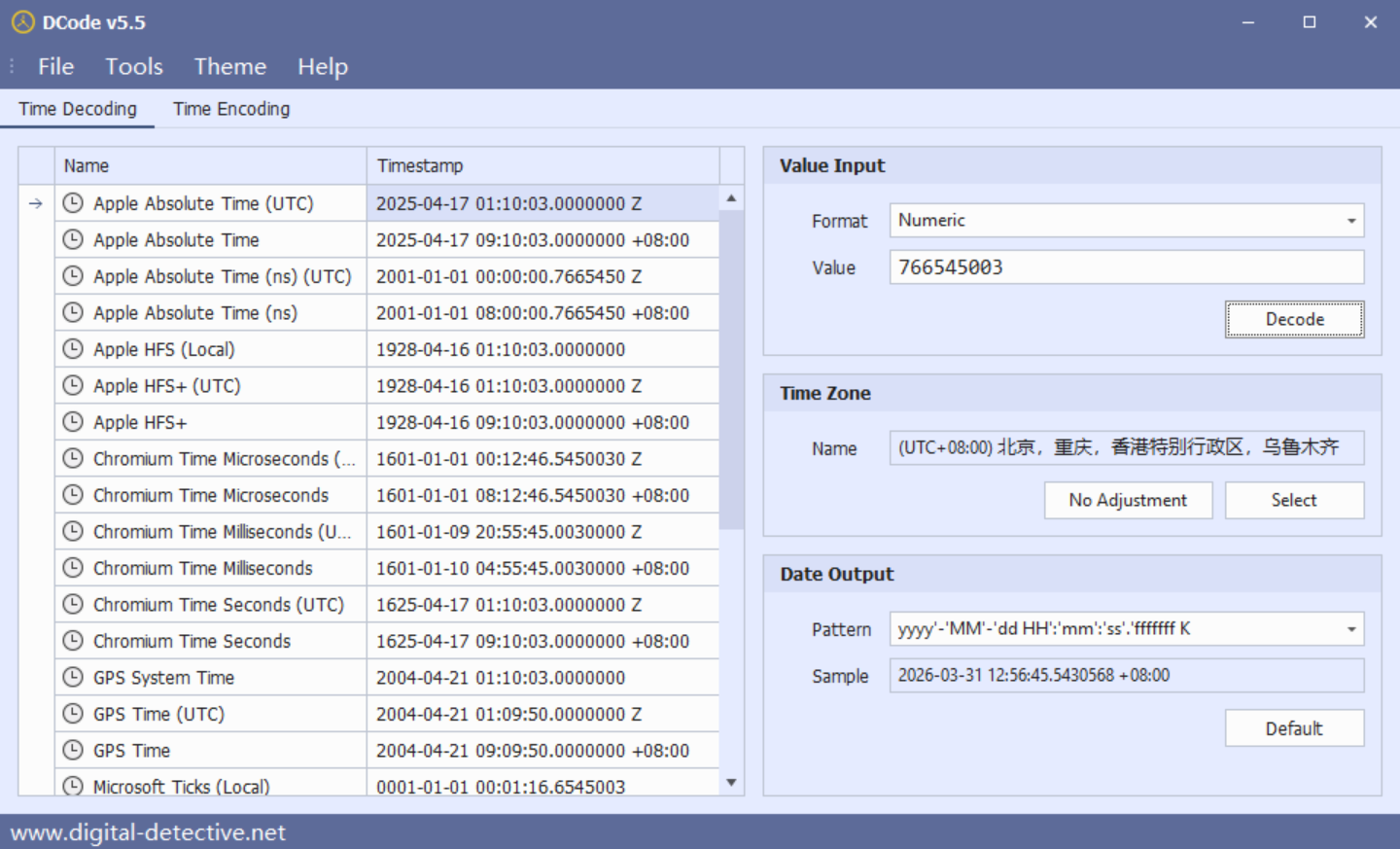1400x849 pixels.
Task: Click the scroll down arrow of timestamp list
Action: tap(731, 783)
